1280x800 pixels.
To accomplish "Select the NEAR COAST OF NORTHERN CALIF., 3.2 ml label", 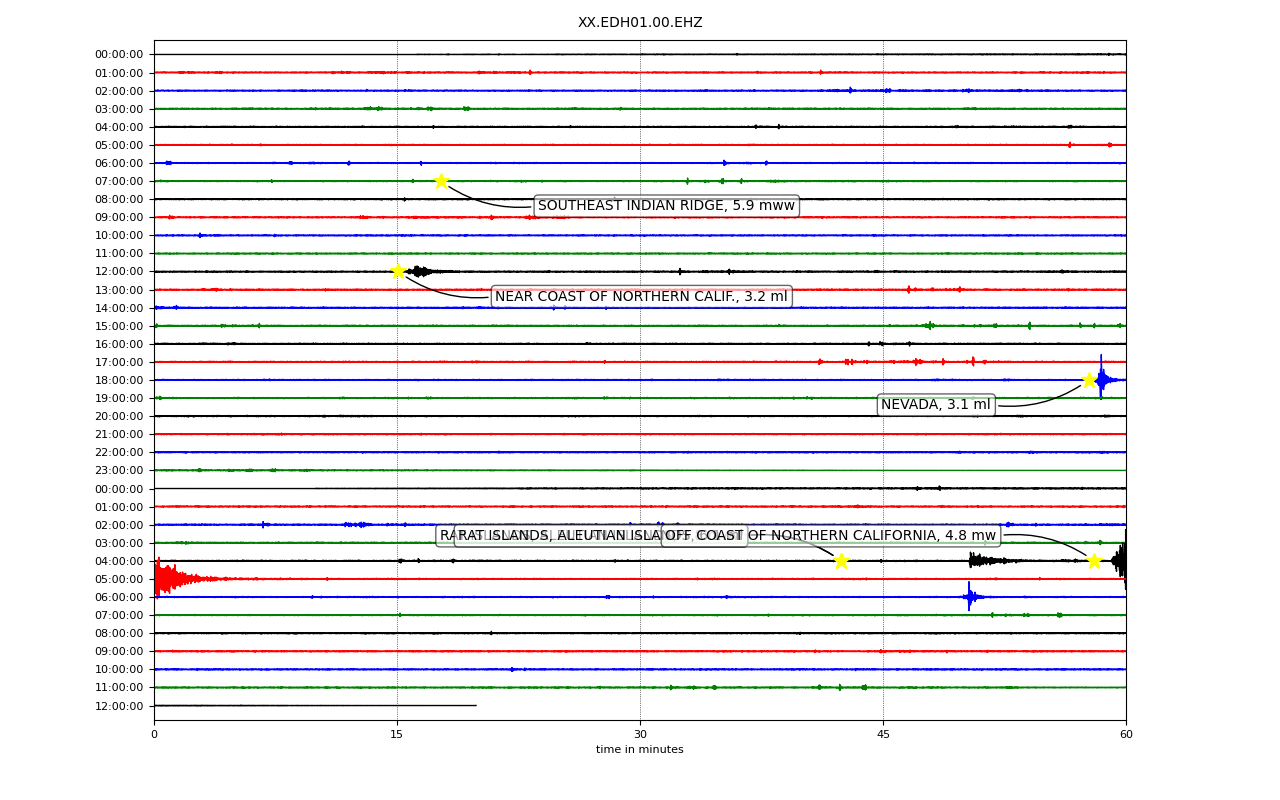I will [641, 296].
